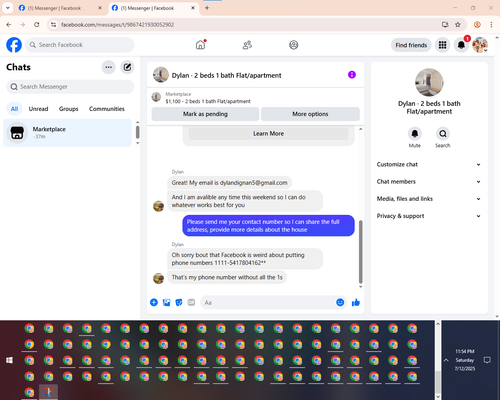Expand Privacy & support section
Screen dimensions: 500x400
[x=429, y=216]
